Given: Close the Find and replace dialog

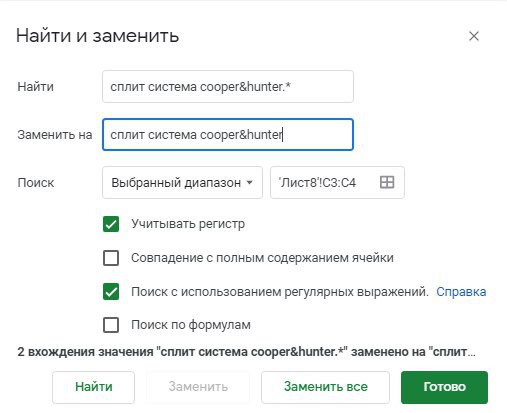Looking at the screenshot, I should point(474,36).
